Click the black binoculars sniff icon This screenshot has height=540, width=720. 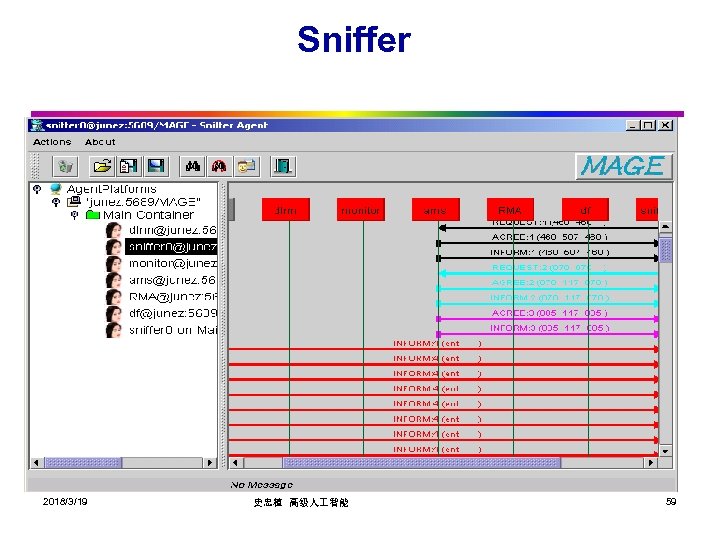click(x=192, y=166)
